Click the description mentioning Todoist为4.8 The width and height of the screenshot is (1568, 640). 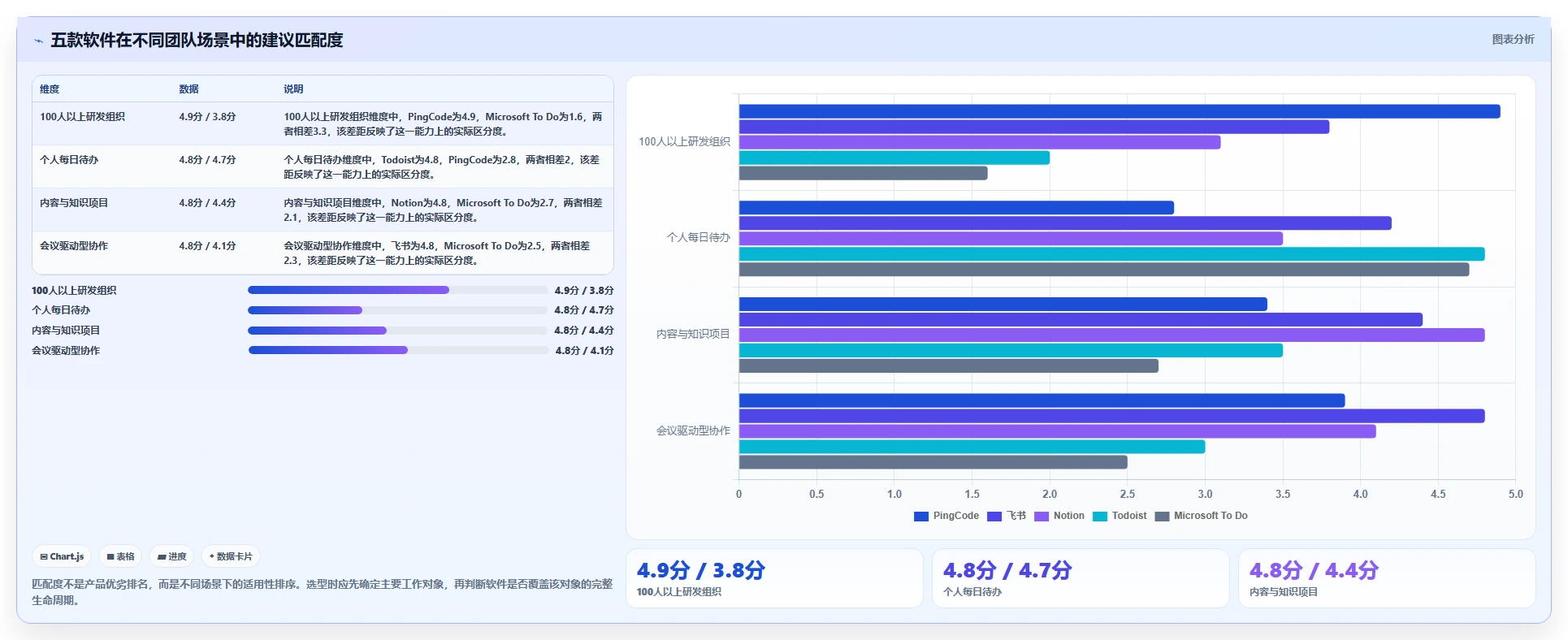coord(444,167)
